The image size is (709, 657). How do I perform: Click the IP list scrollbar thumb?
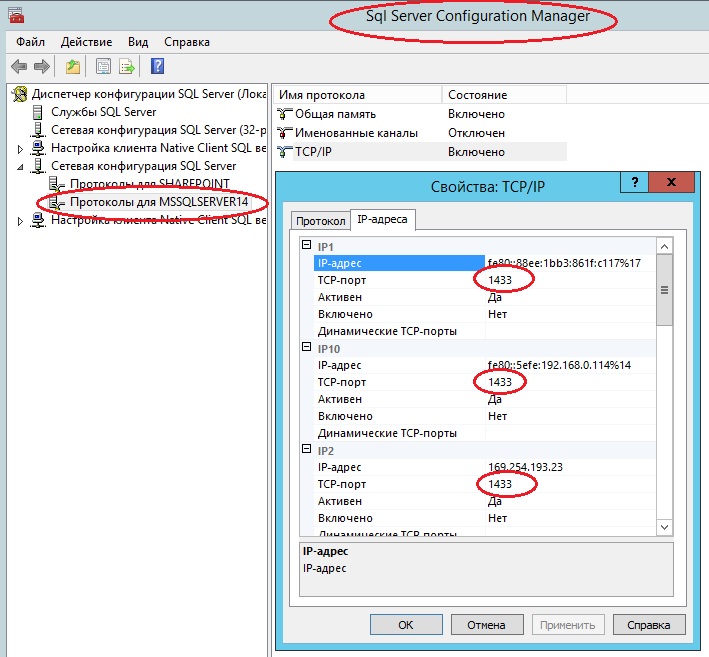[x=664, y=290]
